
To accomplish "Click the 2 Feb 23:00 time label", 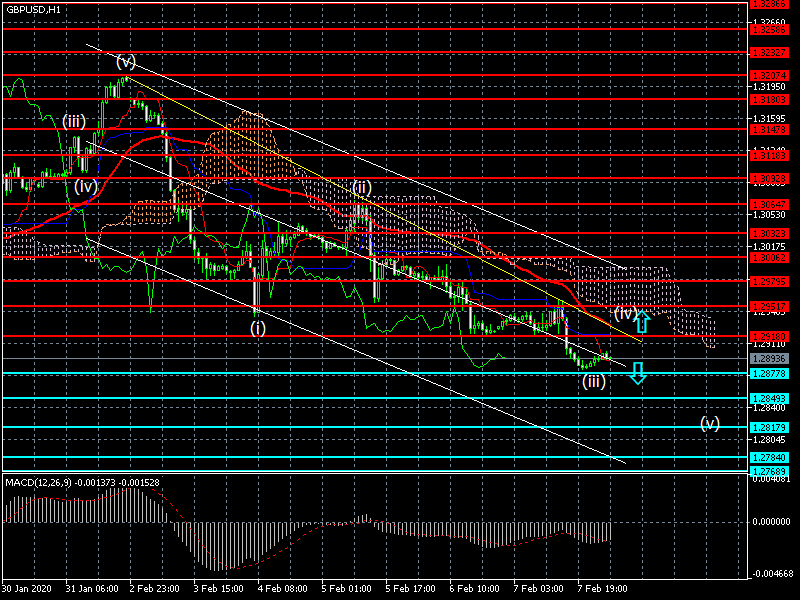I will point(154,588).
